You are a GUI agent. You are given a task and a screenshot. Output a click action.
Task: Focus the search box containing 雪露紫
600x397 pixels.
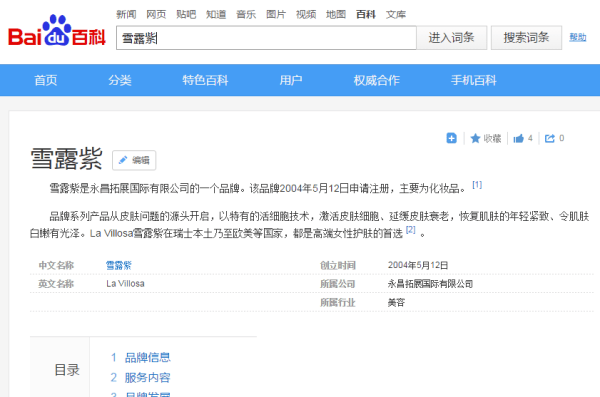coord(266,38)
